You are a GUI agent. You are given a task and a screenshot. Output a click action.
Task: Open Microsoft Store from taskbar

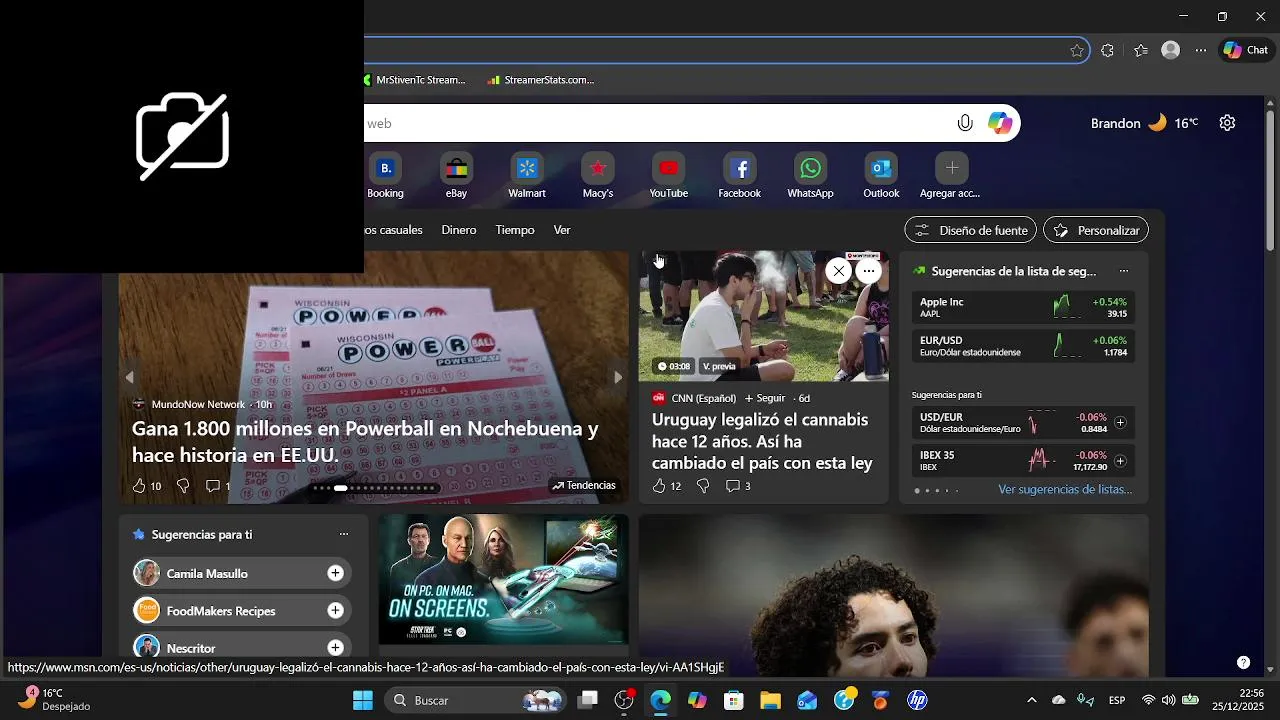tap(734, 700)
